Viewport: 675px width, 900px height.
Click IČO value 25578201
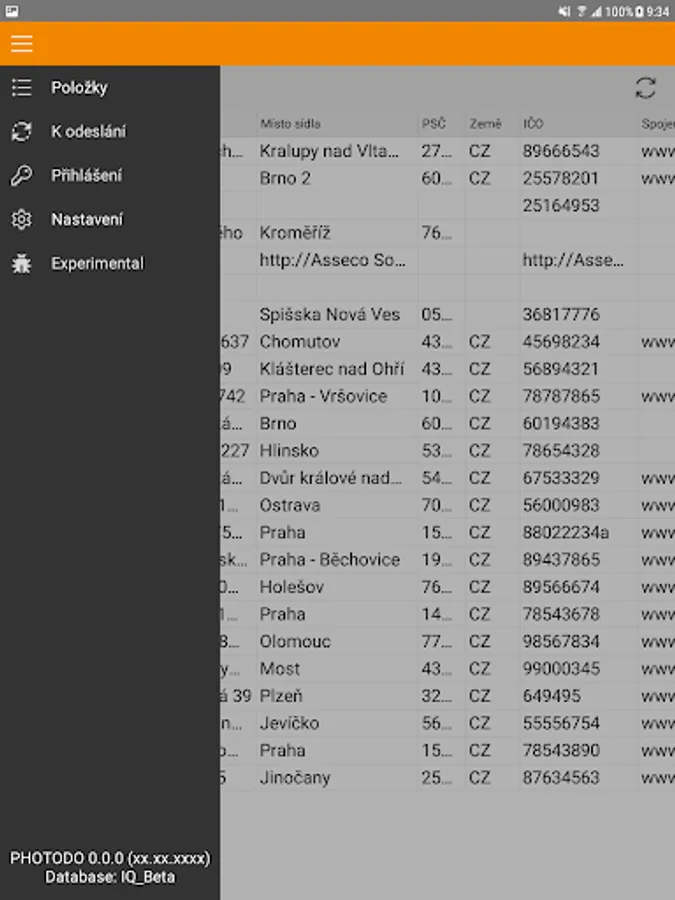[x=561, y=179]
